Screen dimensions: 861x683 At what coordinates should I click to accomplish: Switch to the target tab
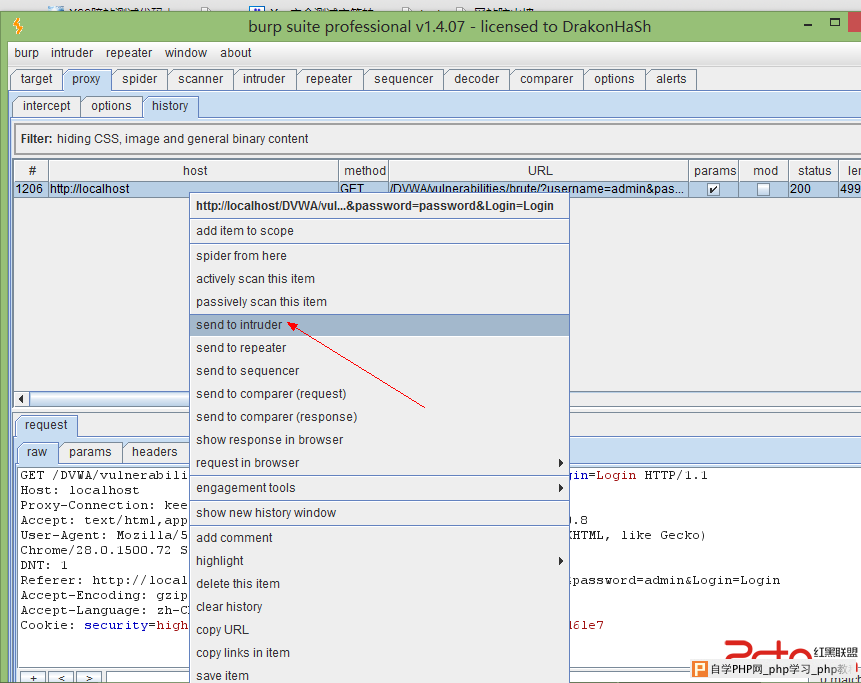pos(36,79)
